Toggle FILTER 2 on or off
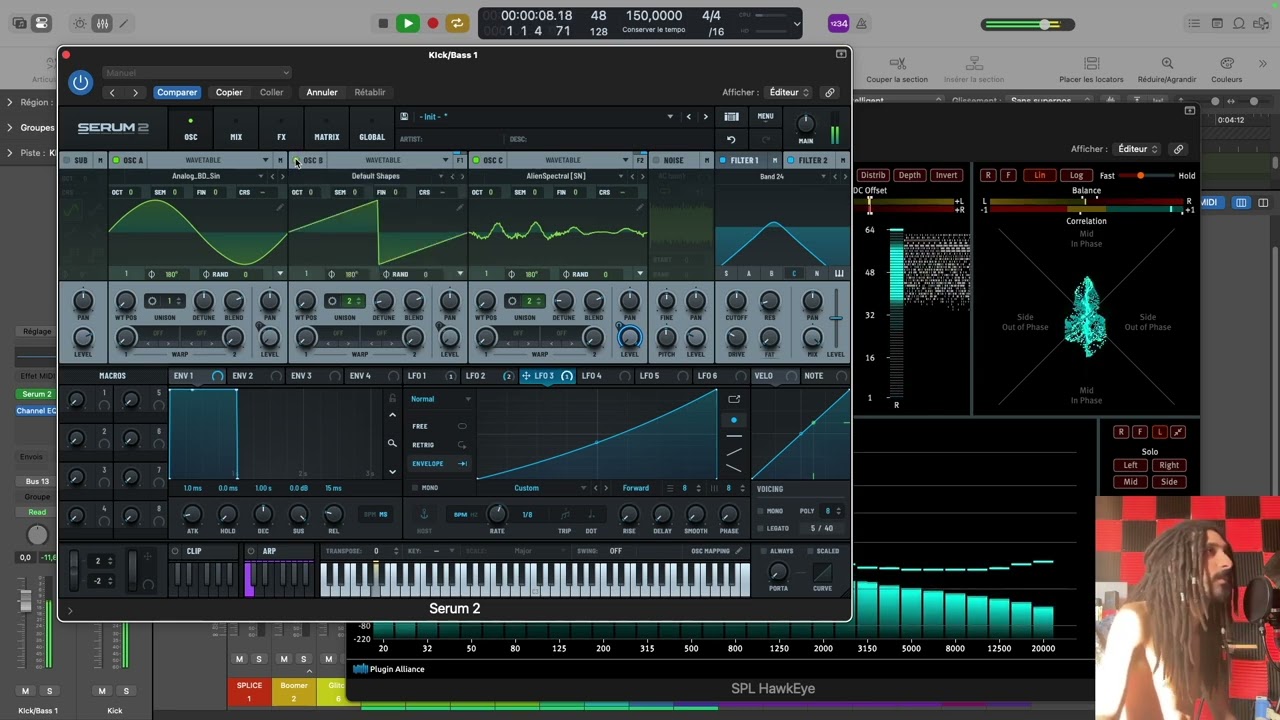Image resolution: width=1280 pixels, height=720 pixels. coord(791,160)
